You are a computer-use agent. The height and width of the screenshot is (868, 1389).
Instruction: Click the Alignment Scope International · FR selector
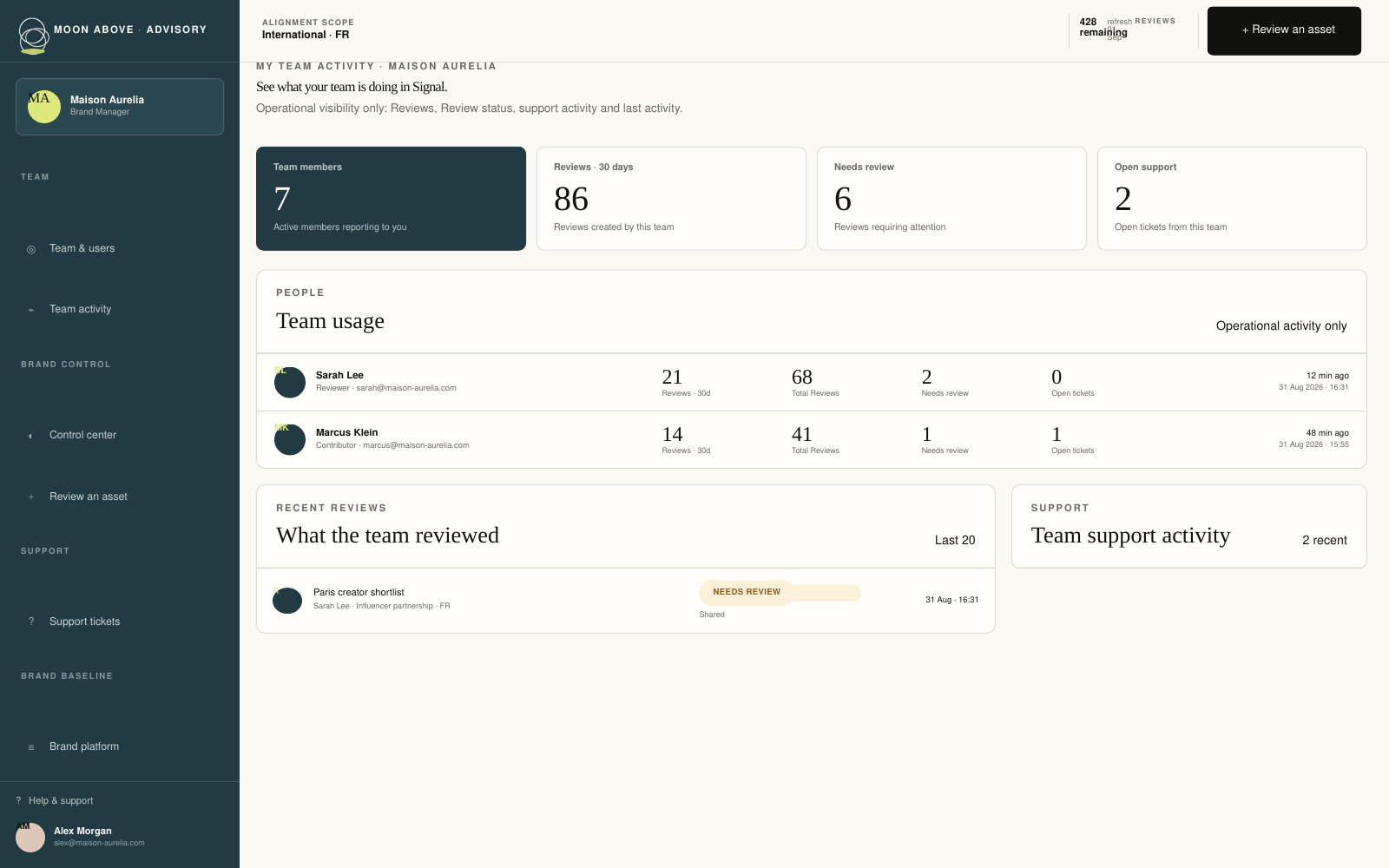pyautogui.click(x=308, y=29)
